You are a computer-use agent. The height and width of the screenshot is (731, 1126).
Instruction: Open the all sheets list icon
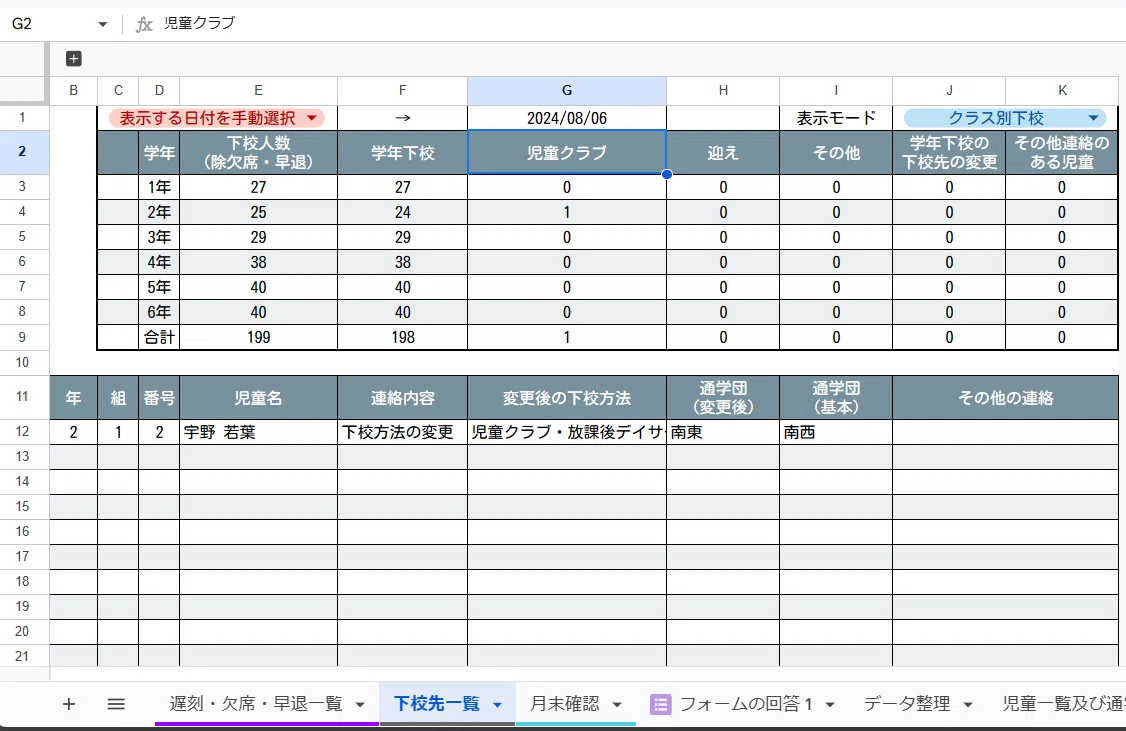(x=116, y=704)
